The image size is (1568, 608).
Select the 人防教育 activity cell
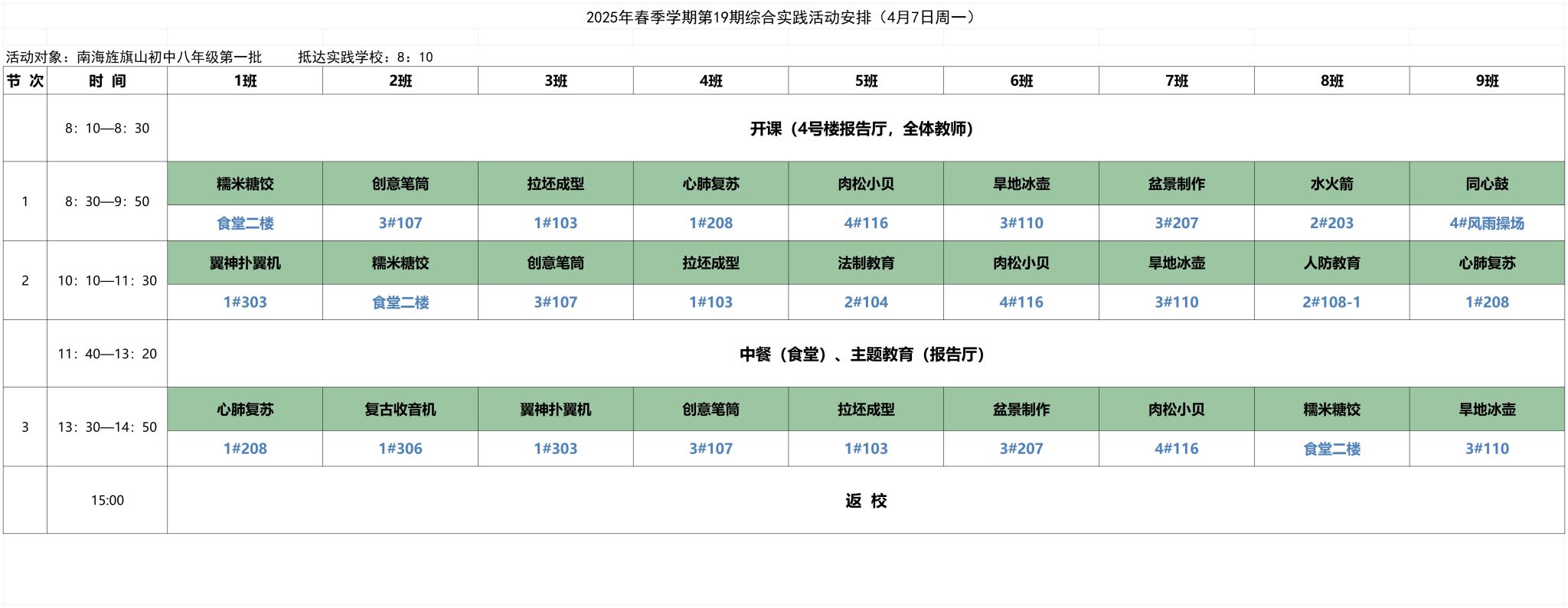pyautogui.click(x=1331, y=263)
